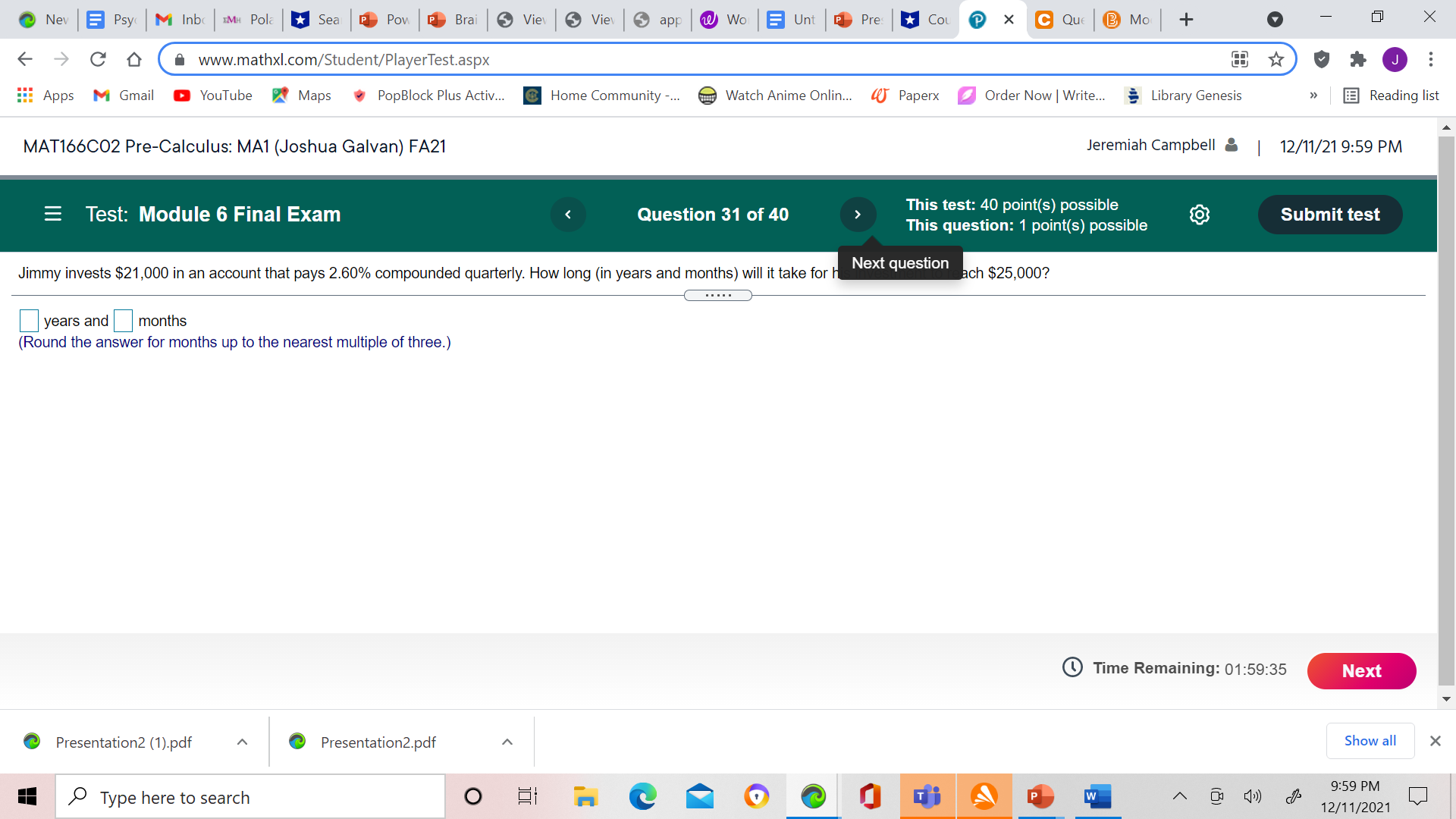Open PowerPoint from the taskbar
Viewport: 1456px width, 819px height.
tap(1040, 796)
